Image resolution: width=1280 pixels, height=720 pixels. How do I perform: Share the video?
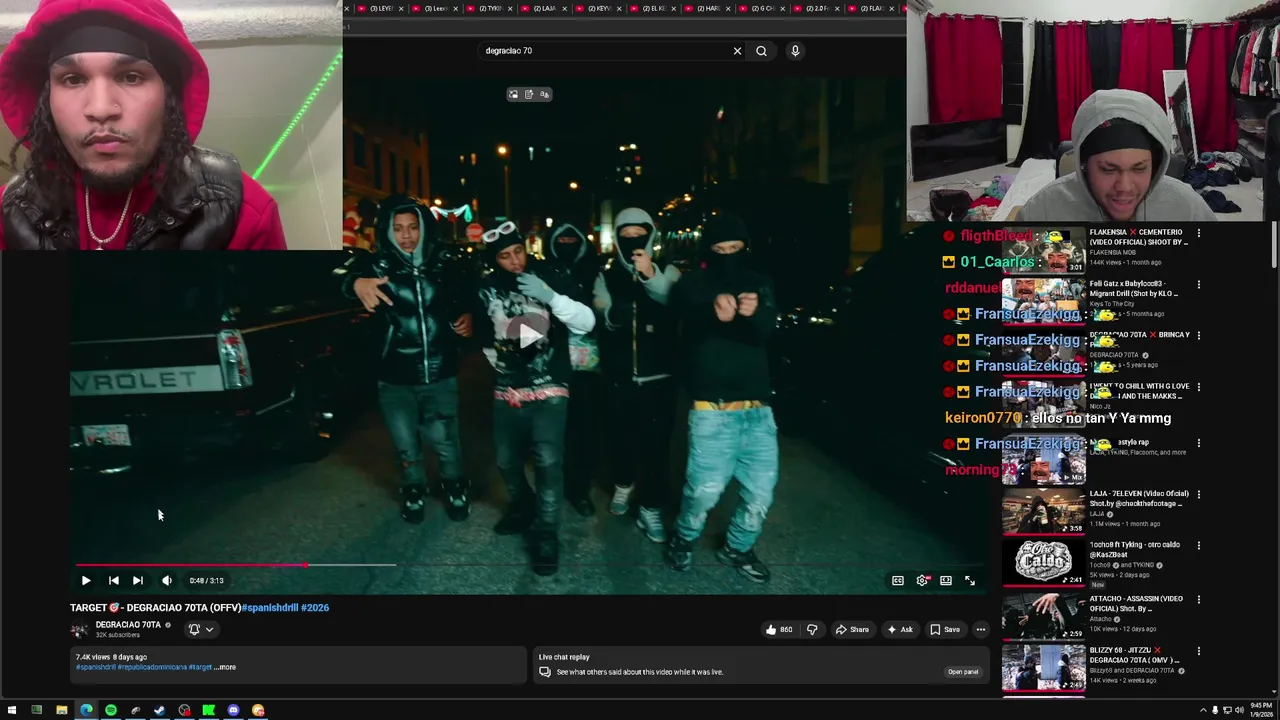852,629
